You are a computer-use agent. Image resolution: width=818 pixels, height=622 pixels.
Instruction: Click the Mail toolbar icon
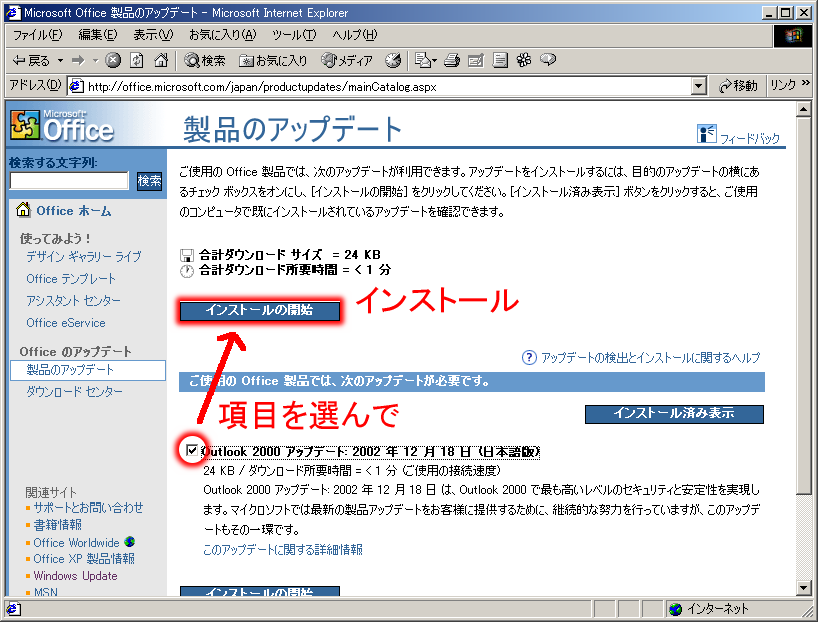[x=423, y=61]
